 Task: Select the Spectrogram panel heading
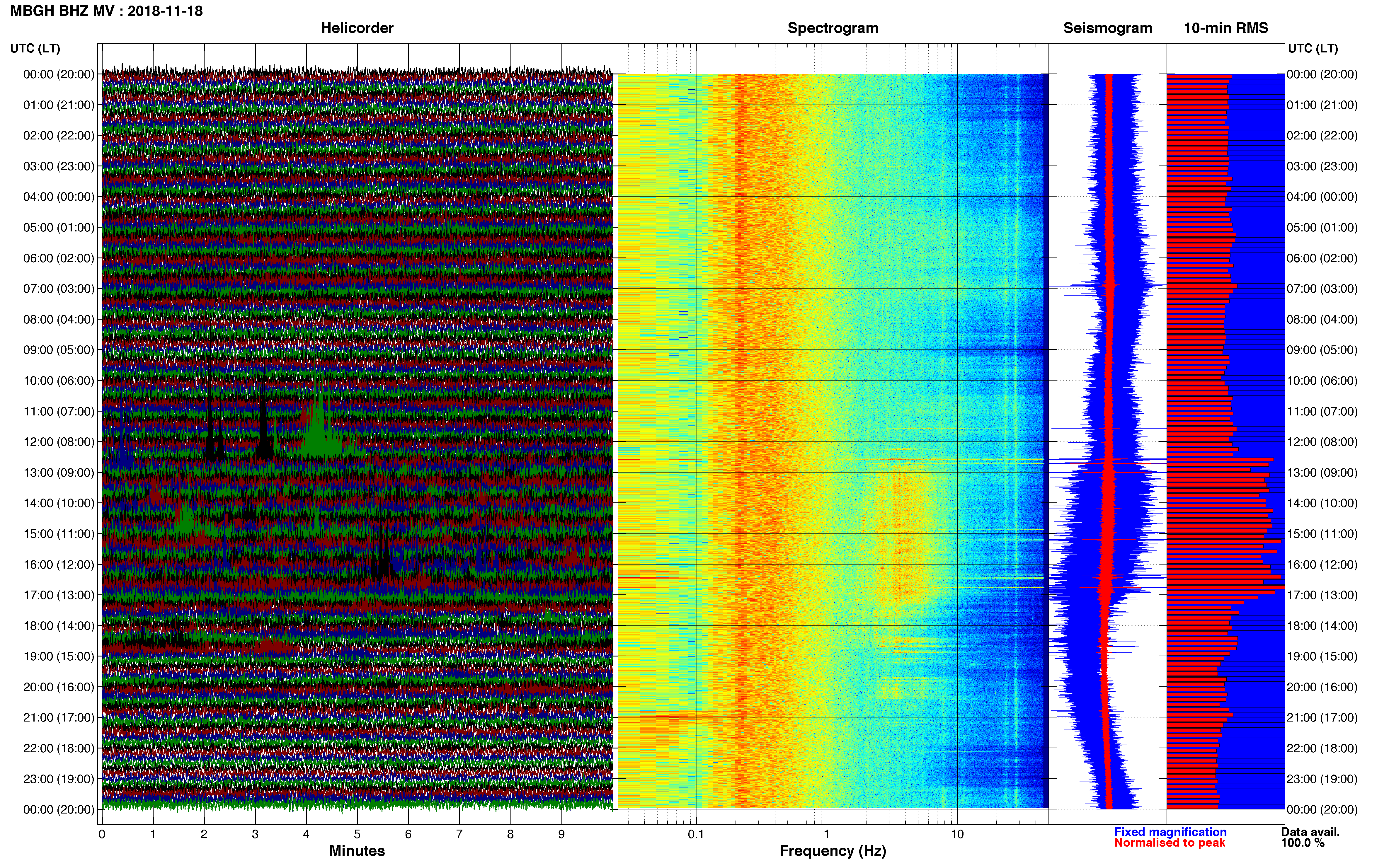[833, 28]
